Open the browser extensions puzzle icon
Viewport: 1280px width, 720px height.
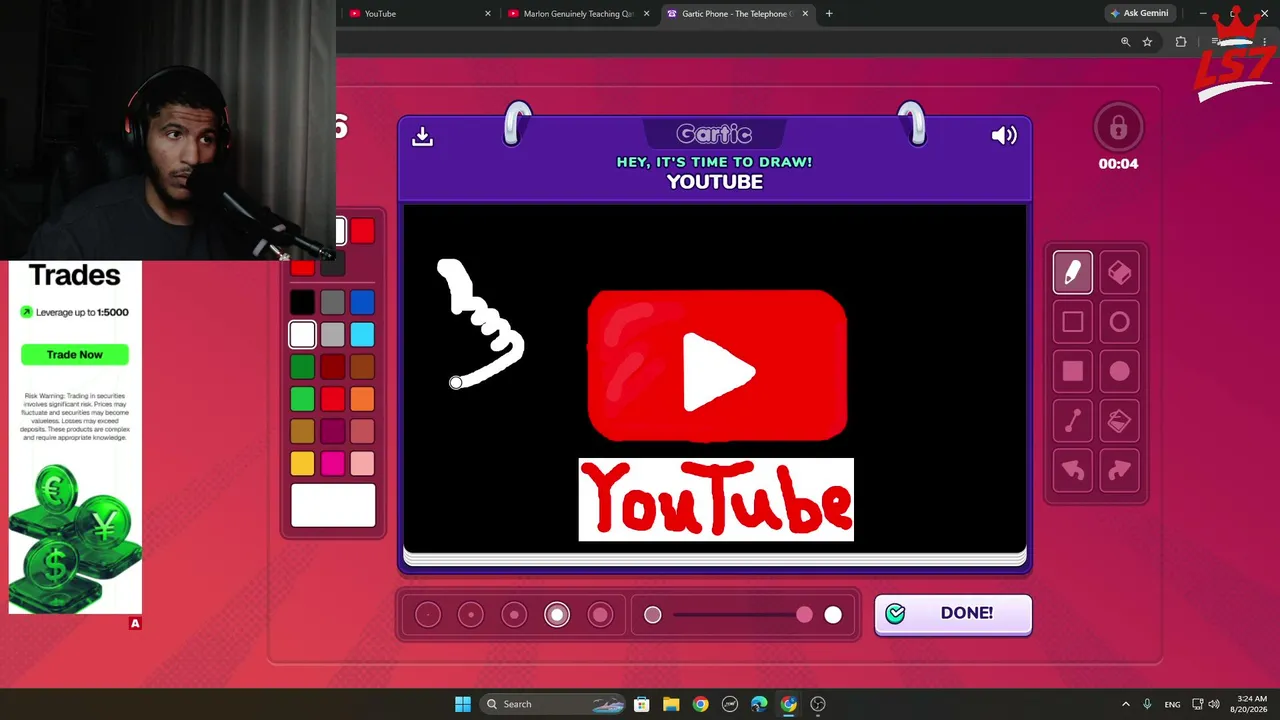pos(1181,42)
